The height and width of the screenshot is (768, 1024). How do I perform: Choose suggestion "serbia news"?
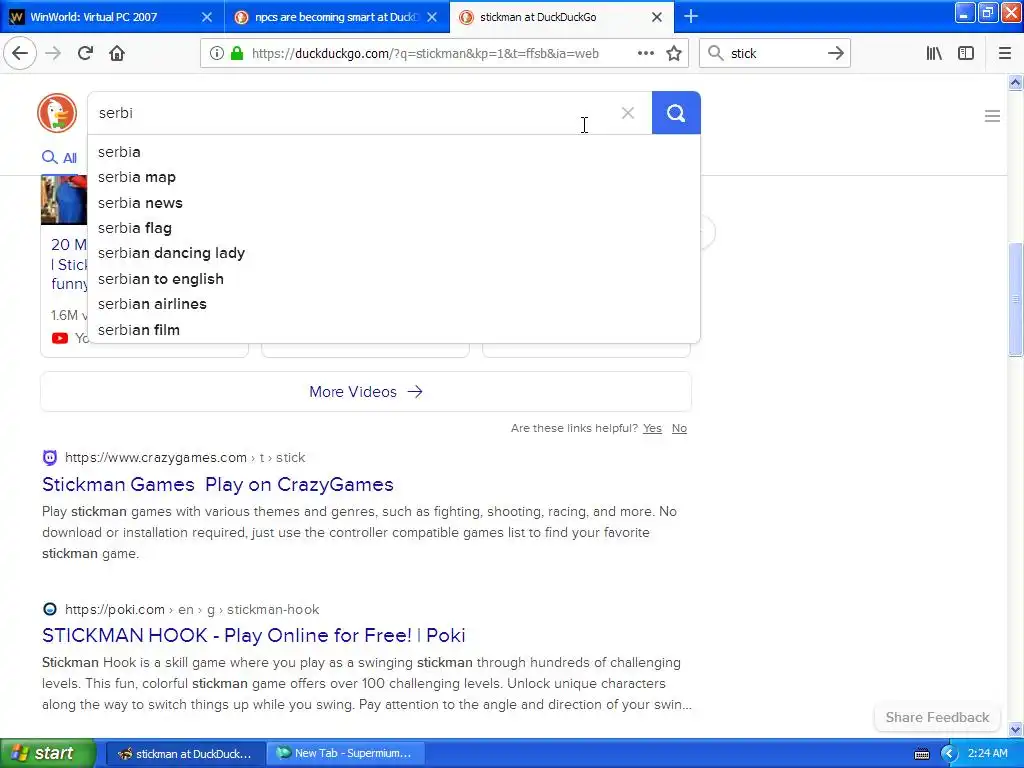click(394, 203)
